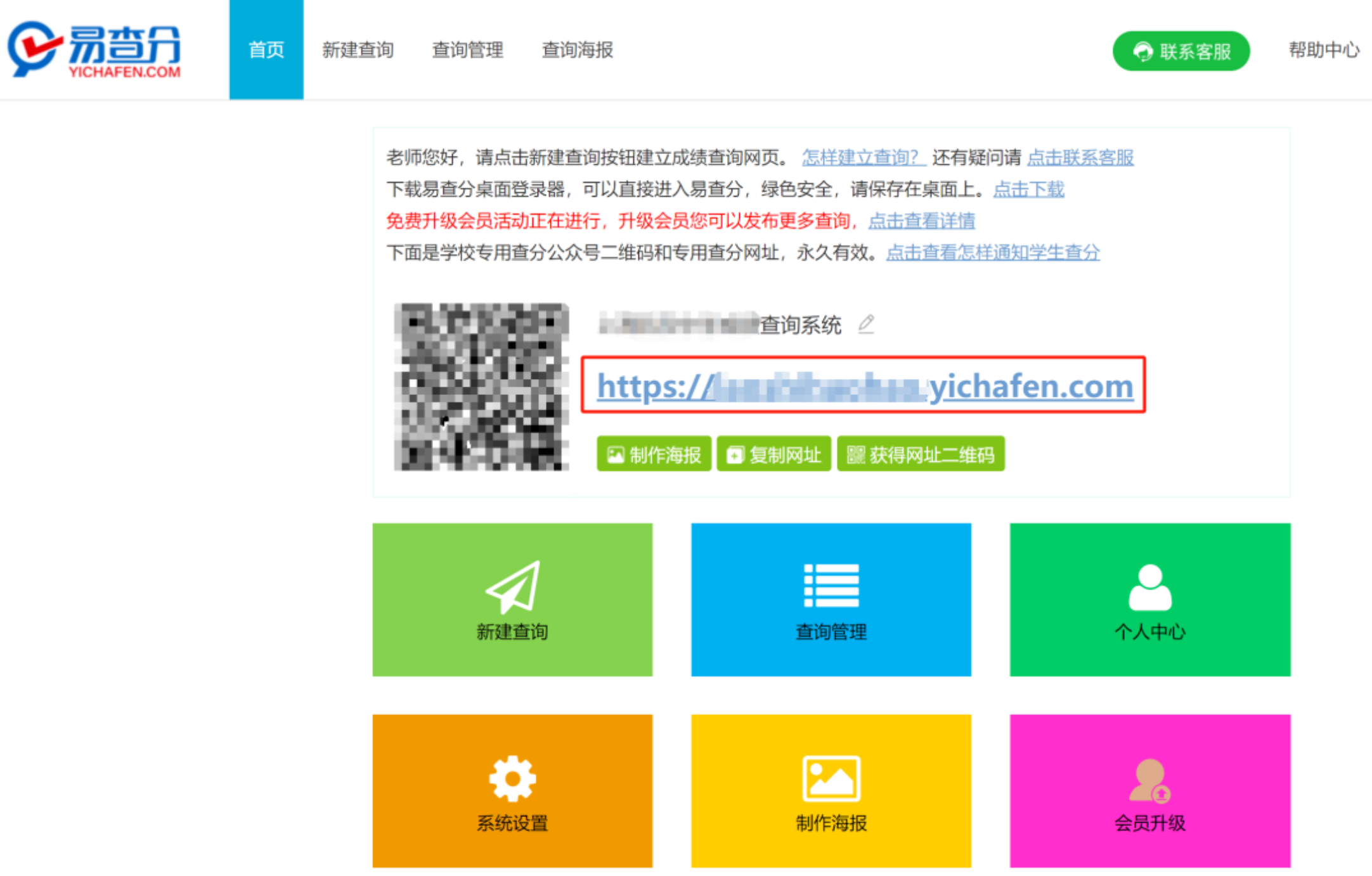Click the 个人中心 label on the green tile
The width and height of the screenshot is (1372, 876).
(x=1150, y=631)
